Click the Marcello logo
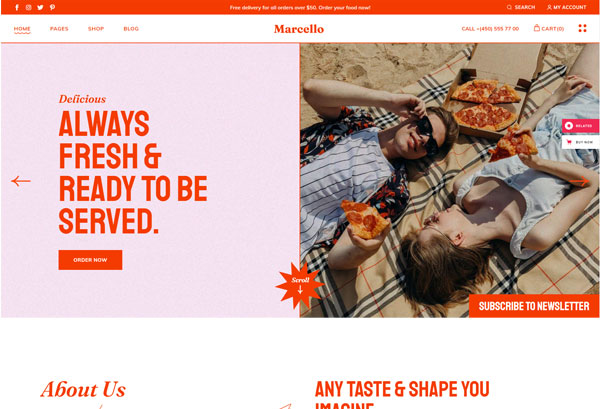Screen dimensions: 600x409 tap(299, 29)
